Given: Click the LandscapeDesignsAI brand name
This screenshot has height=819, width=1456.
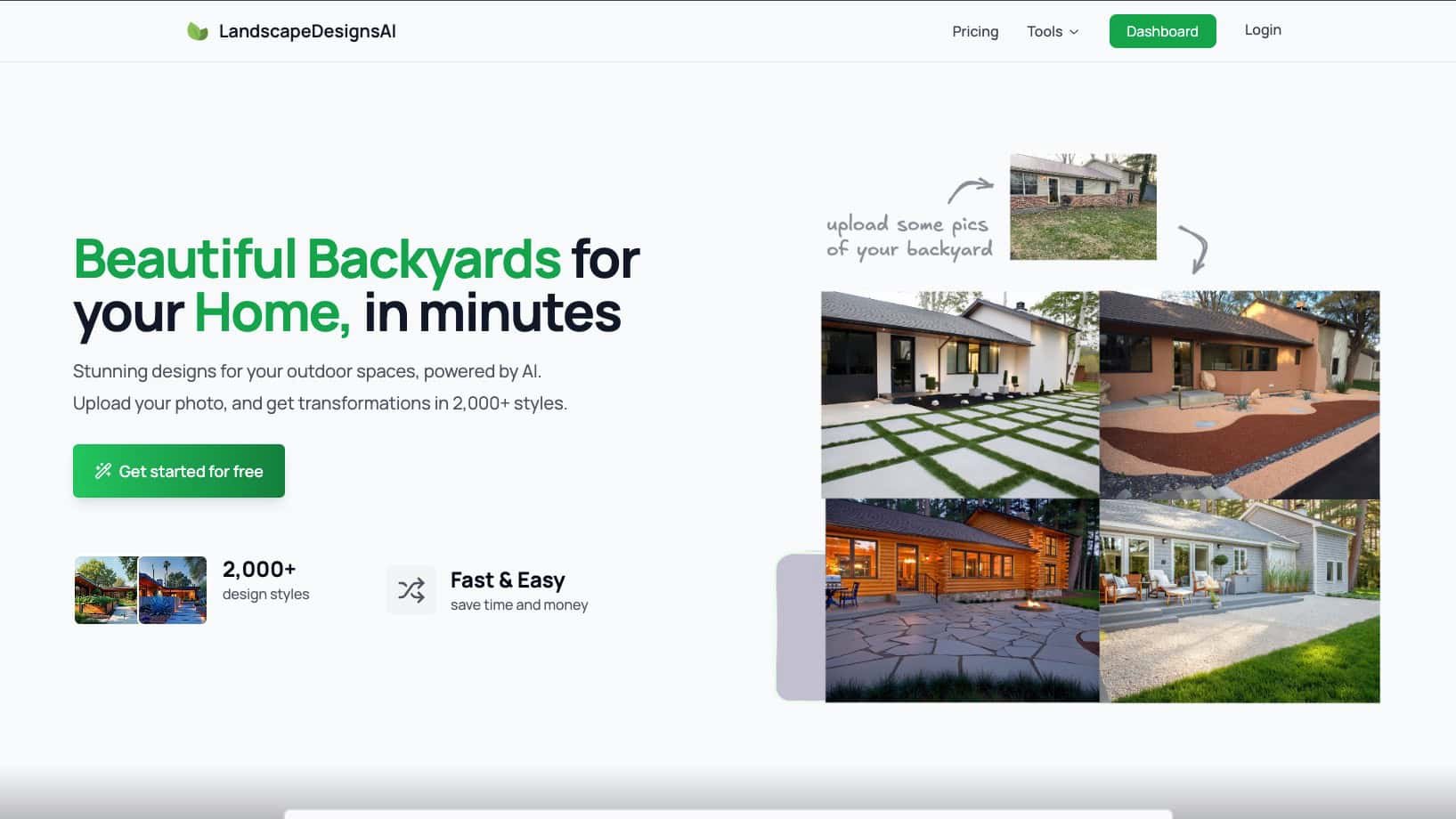Looking at the screenshot, I should click(306, 31).
